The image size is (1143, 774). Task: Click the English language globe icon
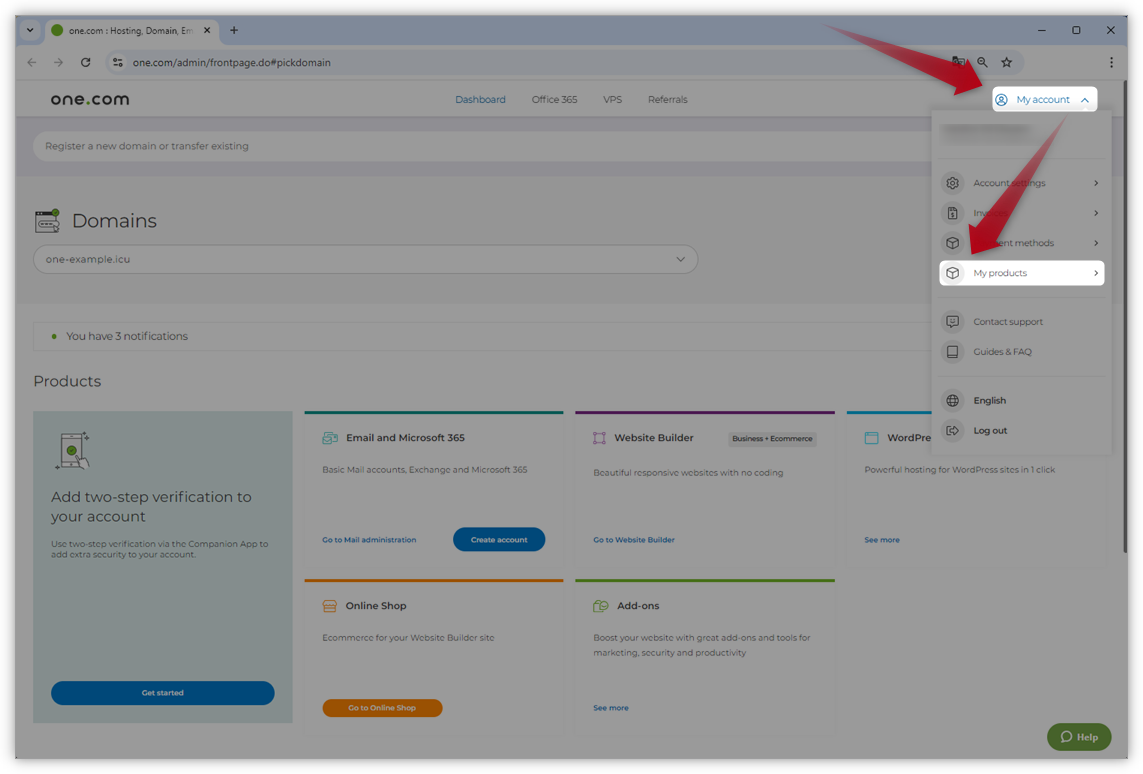point(953,401)
